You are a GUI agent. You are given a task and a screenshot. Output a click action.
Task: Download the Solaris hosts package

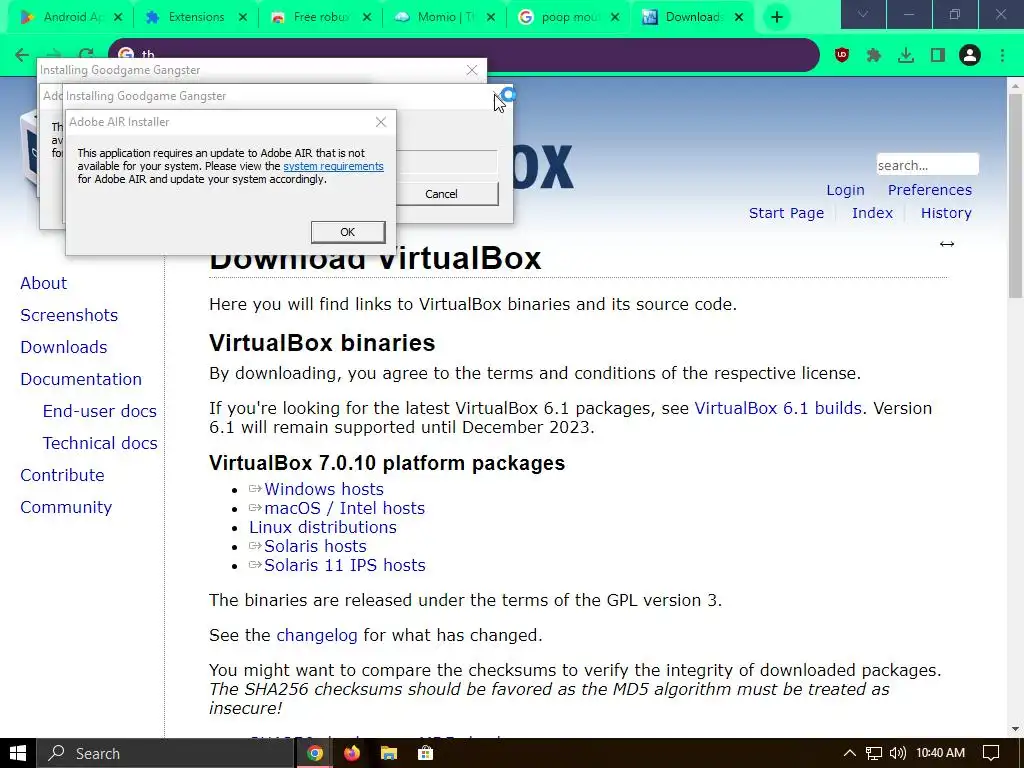(315, 546)
